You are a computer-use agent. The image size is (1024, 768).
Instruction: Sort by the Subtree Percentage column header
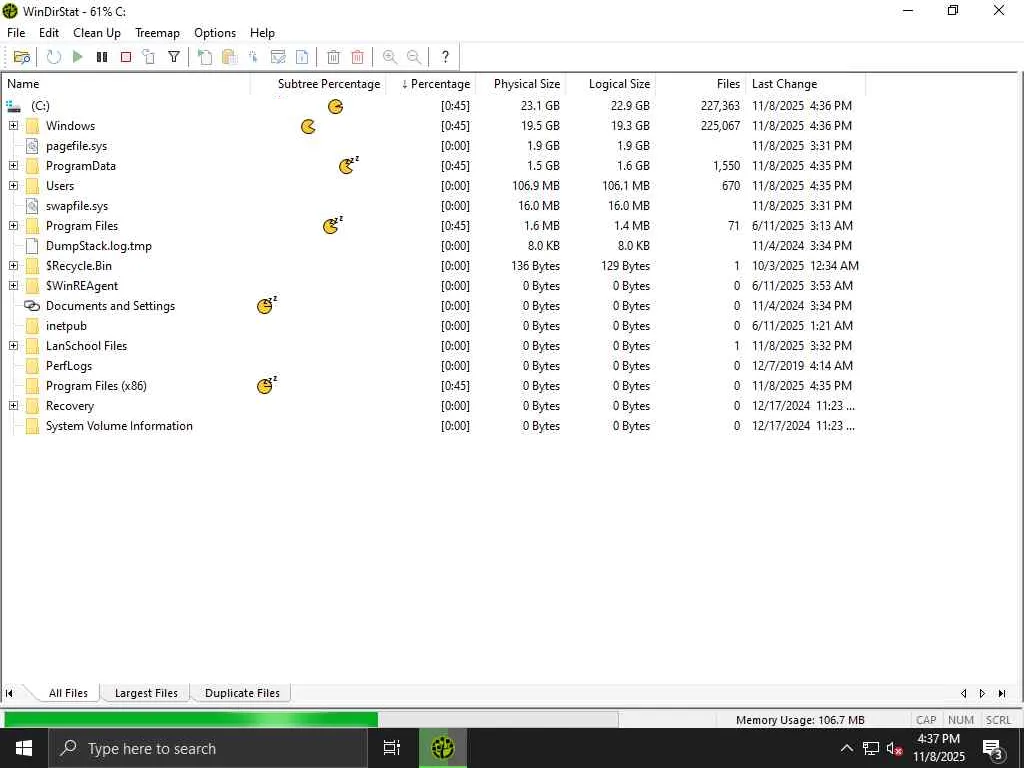click(319, 84)
